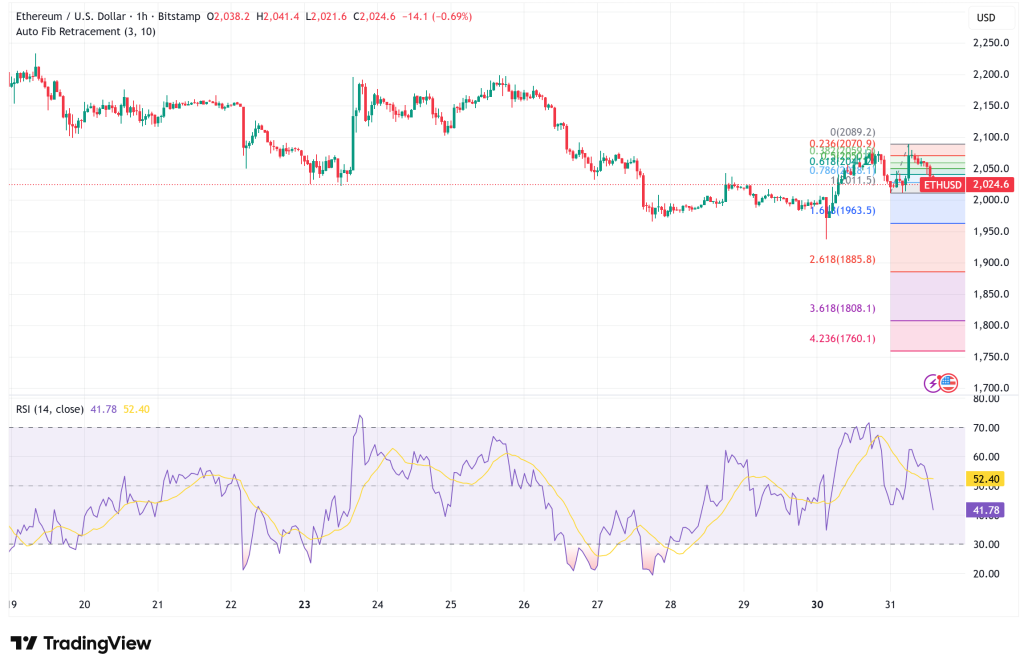The height and width of the screenshot is (670, 1024).
Task: Click the purple 41.78 RSI value label
Action: tap(983, 509)
